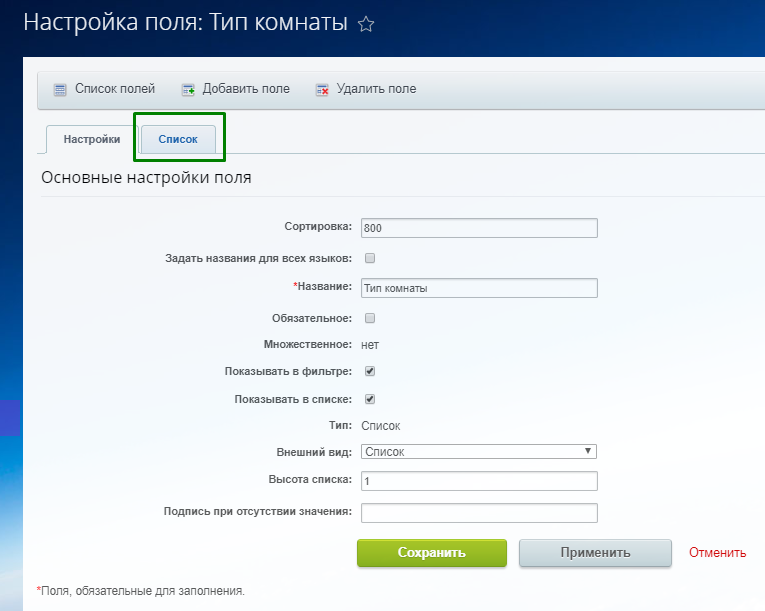The image size is (765, 611).
Task: Click the red Отменить link
Action: [x=717, y=553]
